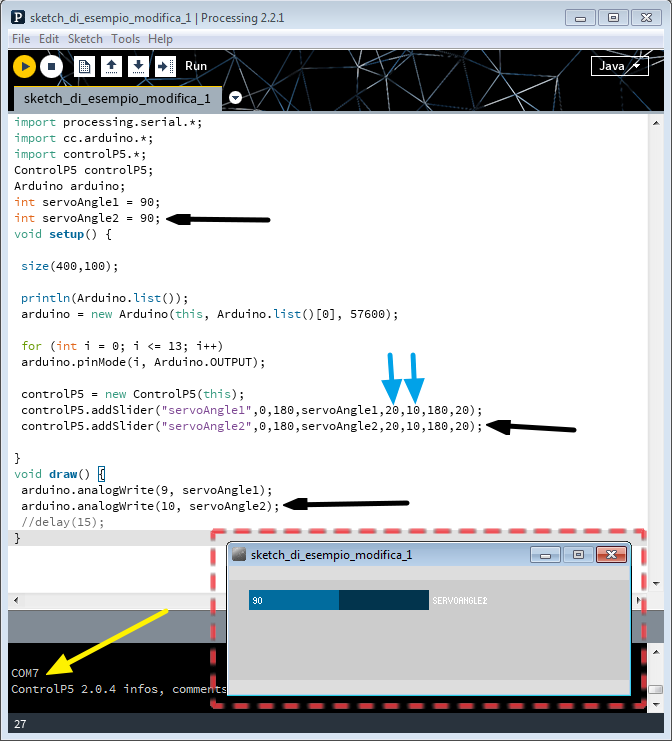The height and width of the screenshot is (741, 672).
Task: Place cursor on 'int servoAngle2 = 90;' line
Action: [87, 218]
